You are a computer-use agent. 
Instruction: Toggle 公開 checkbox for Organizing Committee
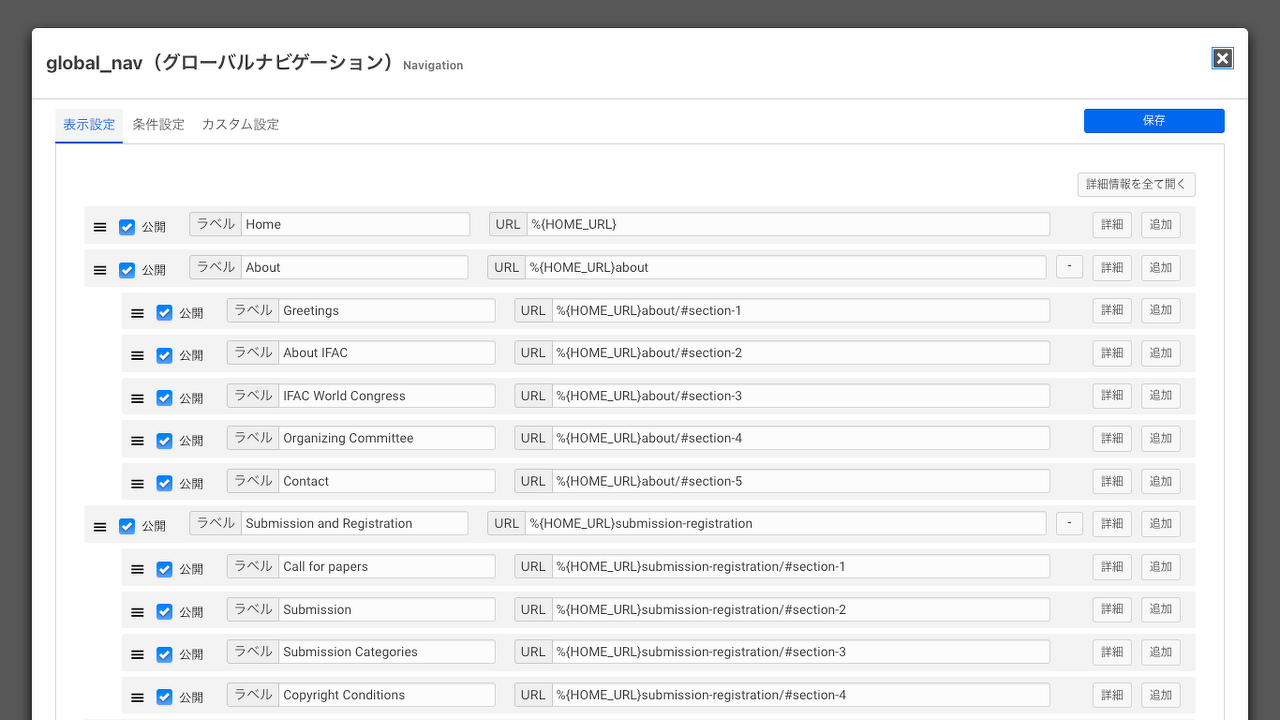[x=165, y=440]
